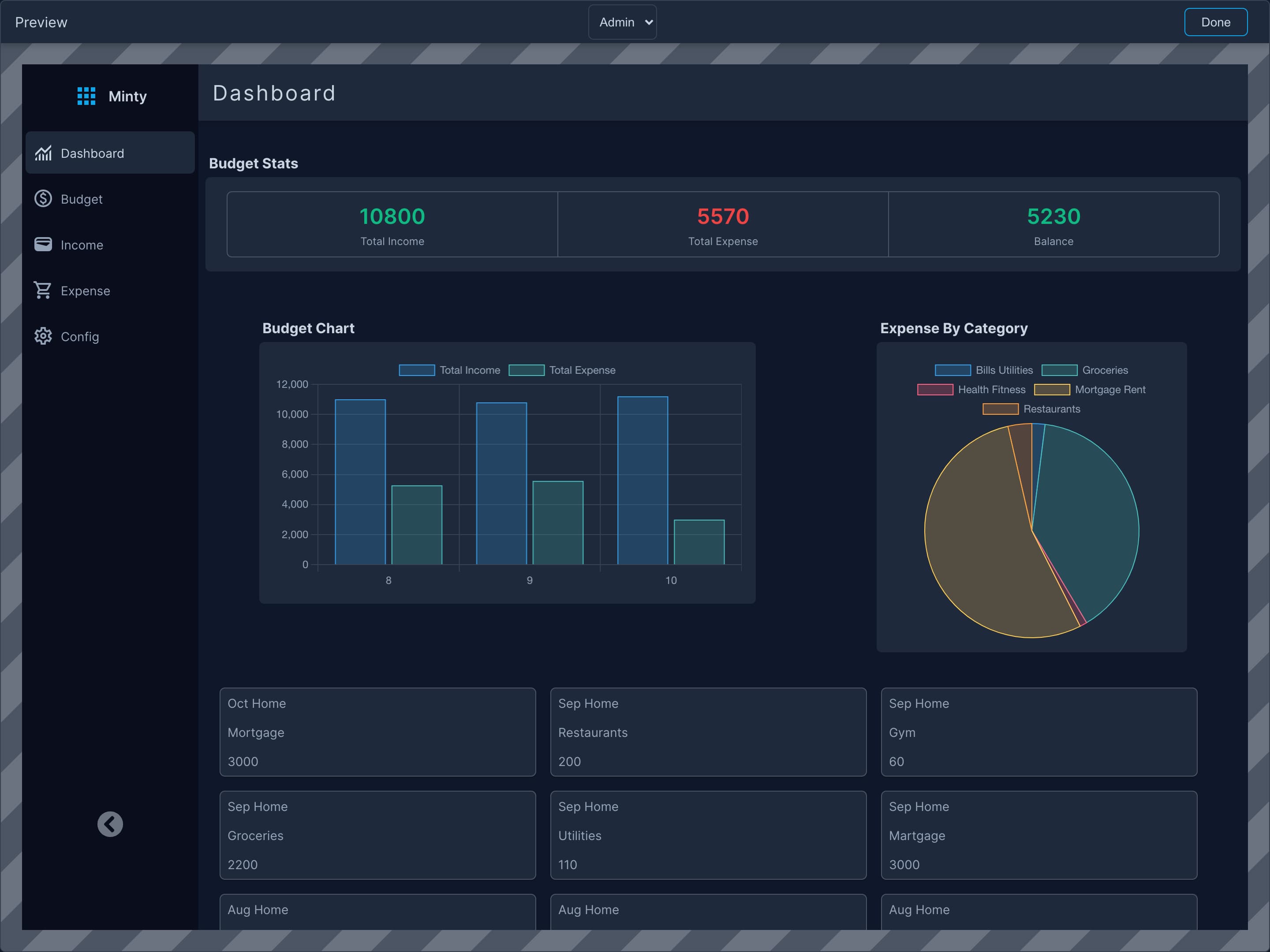
Task: Select the Oct Home Mortgage 3000 card
Action: pyautogui.click(x=377, y=732)
